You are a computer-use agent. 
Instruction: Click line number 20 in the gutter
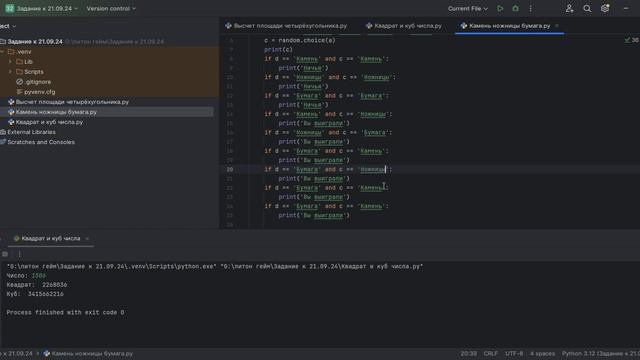(x=230, y=169)
